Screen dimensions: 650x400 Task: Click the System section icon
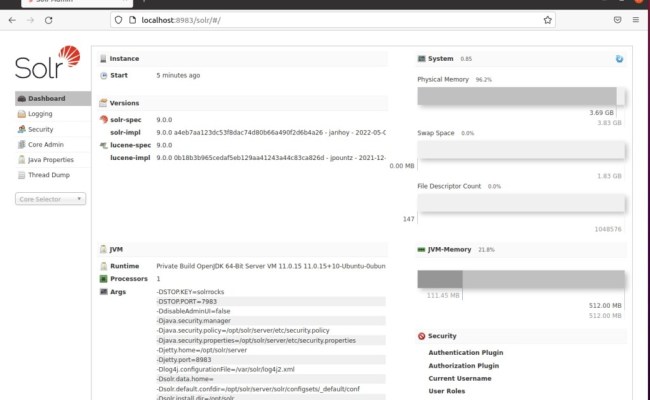pos(422,58)
